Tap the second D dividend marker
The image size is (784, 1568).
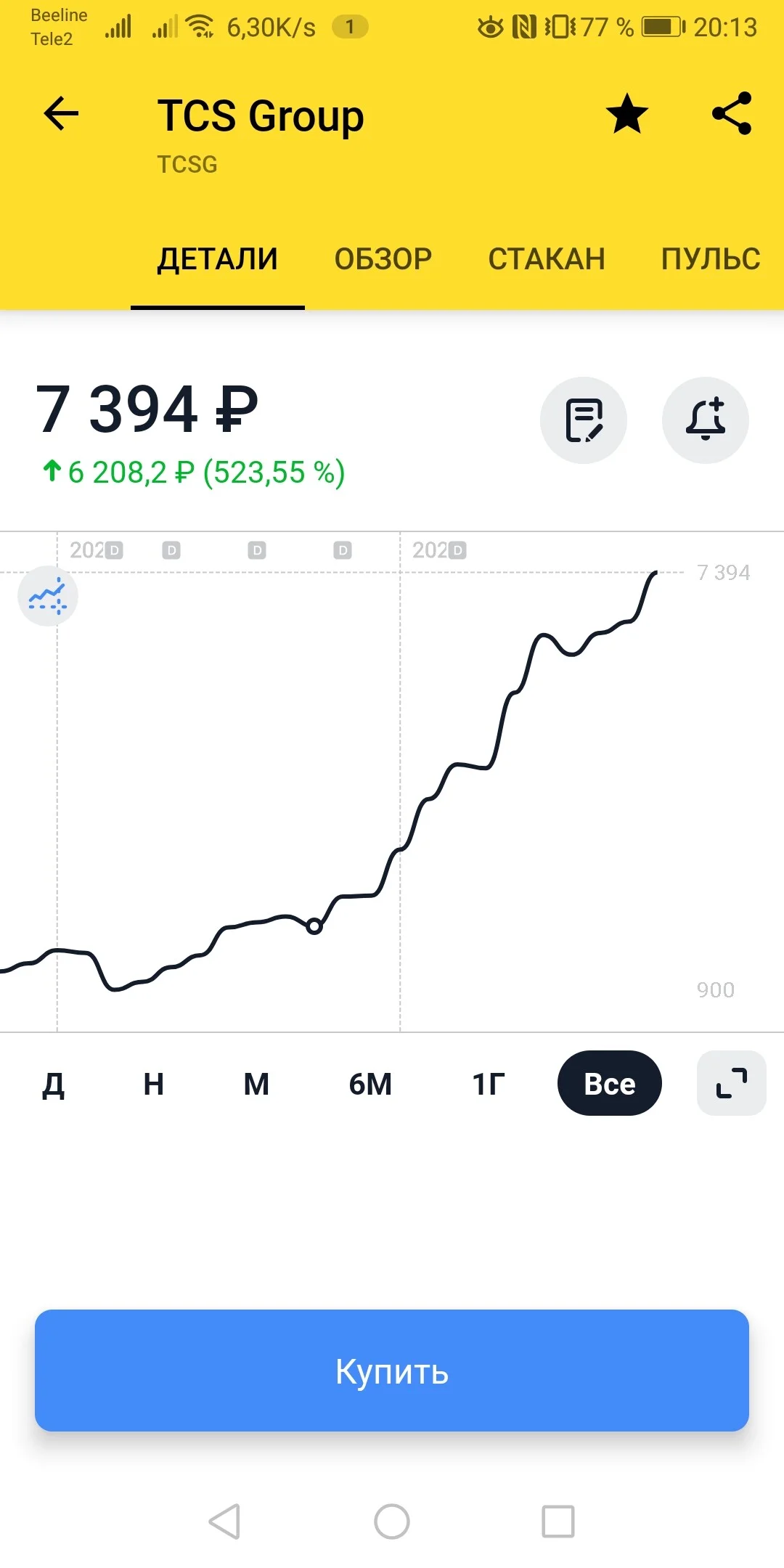coord(171,551)
